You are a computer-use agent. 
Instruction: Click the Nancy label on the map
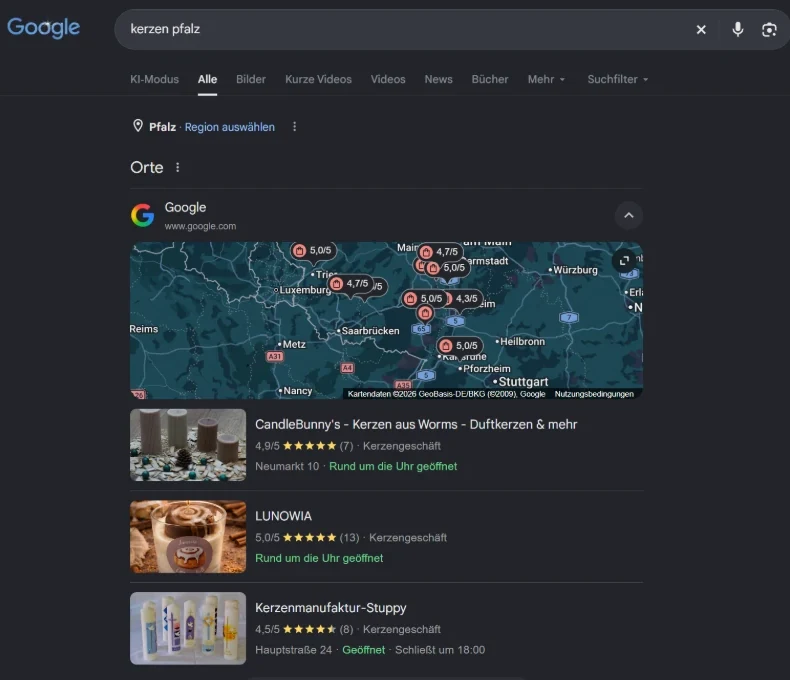click(x=296, y=391)
